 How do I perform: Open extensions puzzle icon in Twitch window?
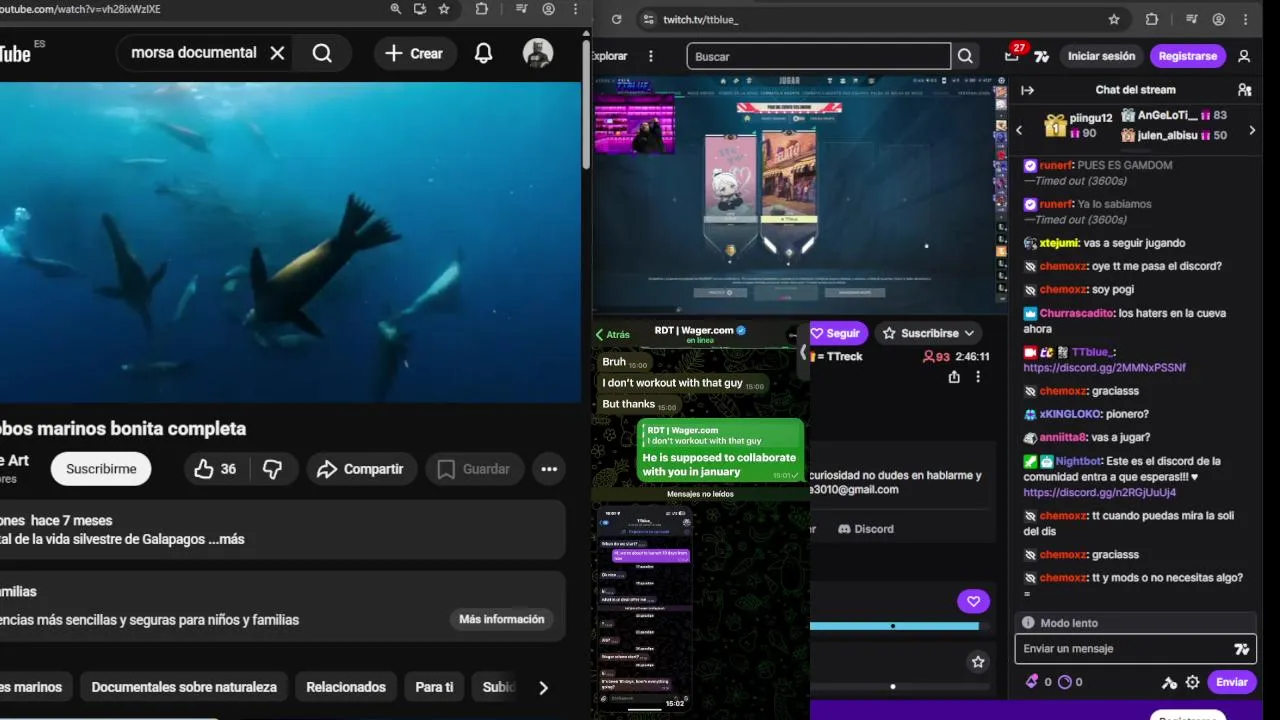point(1151,19)
